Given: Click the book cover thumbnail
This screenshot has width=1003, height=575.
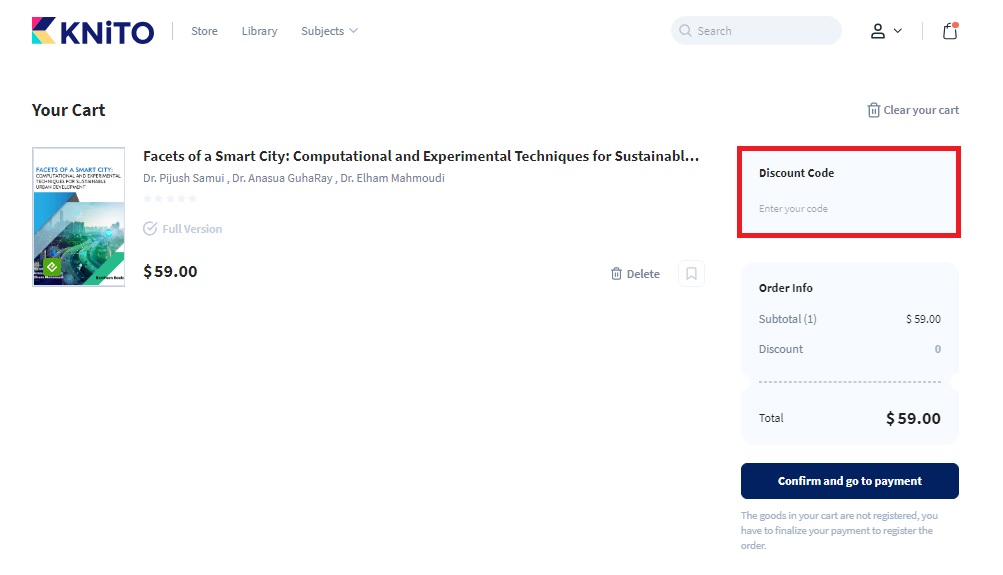Looking at the screenshot, I should (79, 217).
